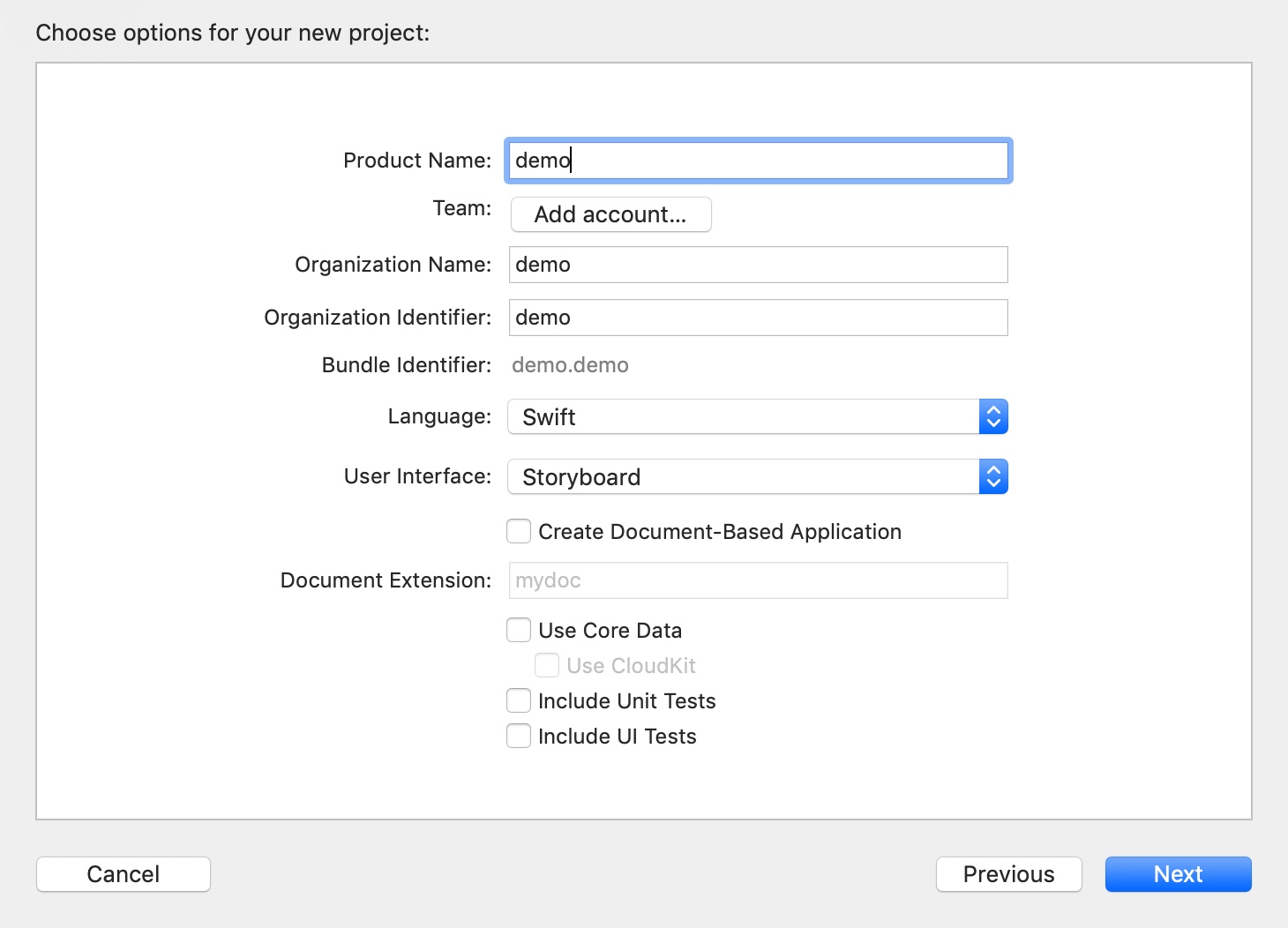Check the Use CloudKit option

coord(547,665)
